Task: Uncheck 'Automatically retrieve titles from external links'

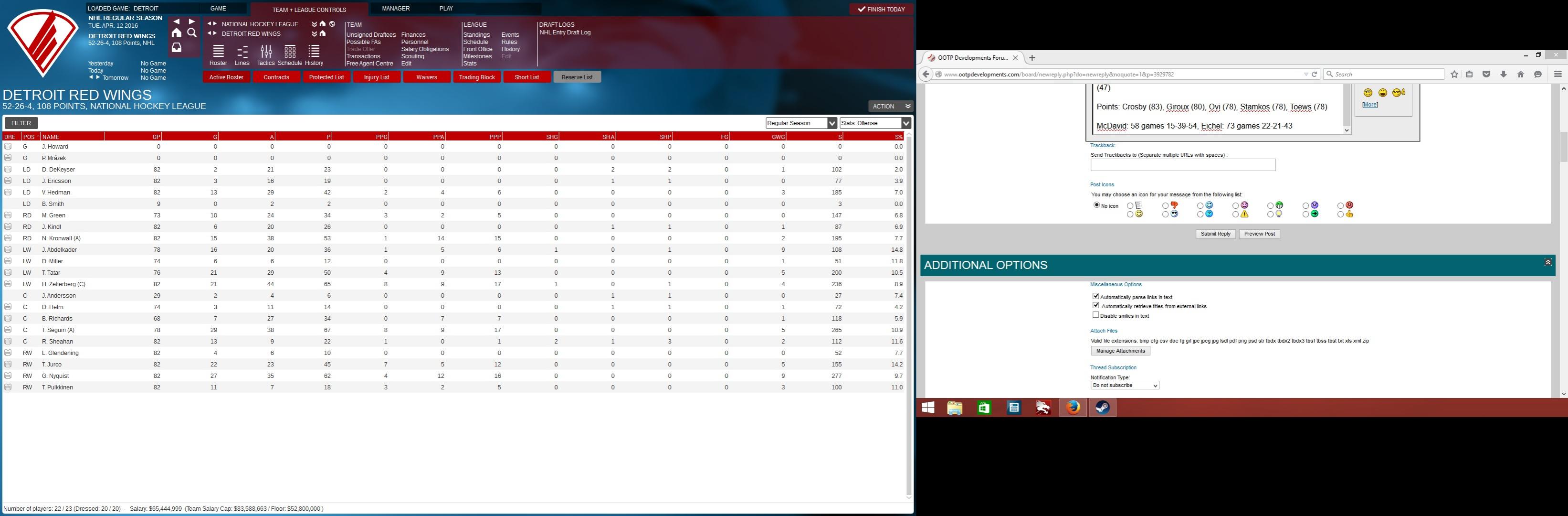Action: point(1095,305)
